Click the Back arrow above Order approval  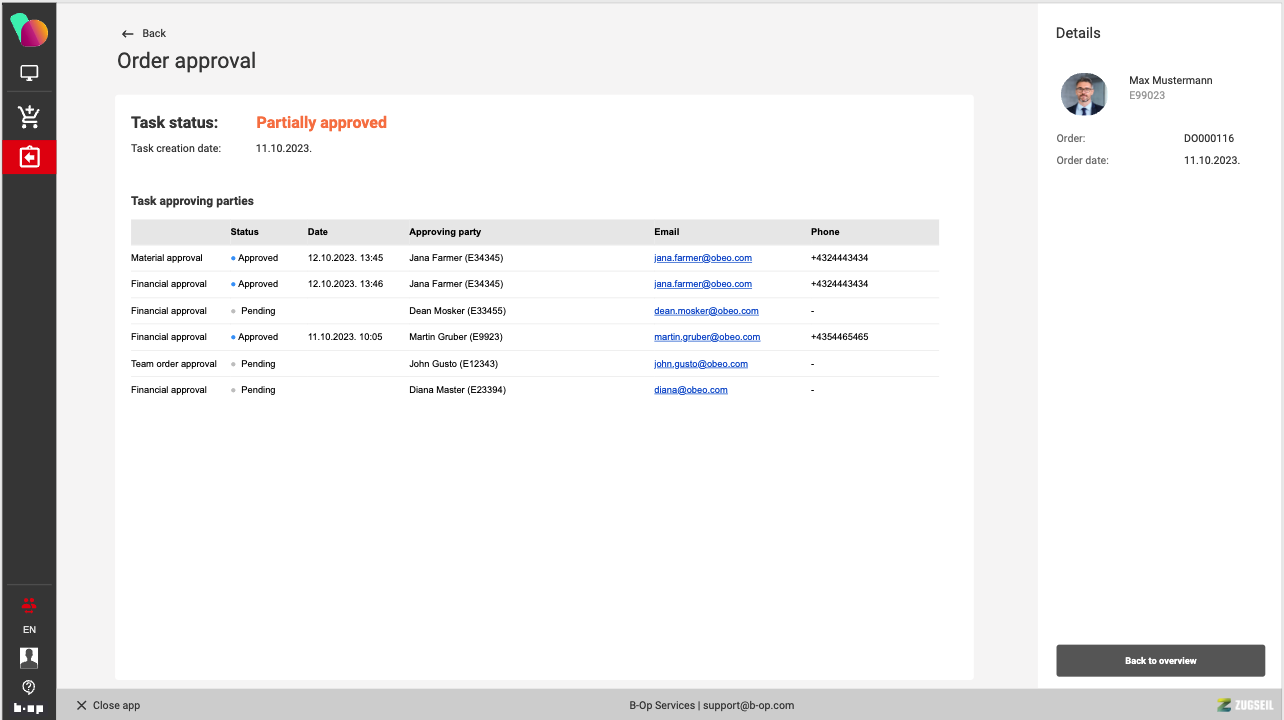coord(143,33)
